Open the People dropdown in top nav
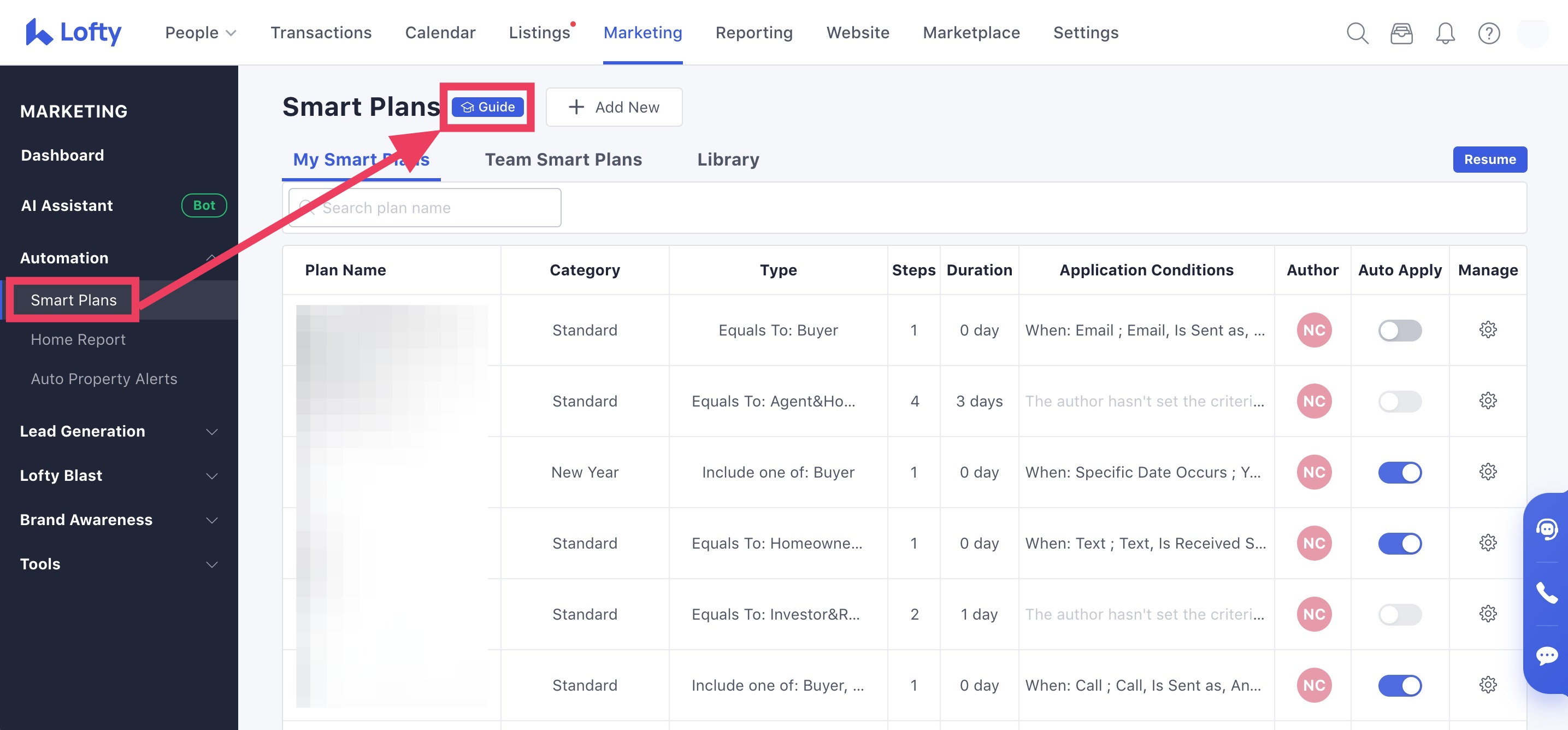Image resolution: width=1568 pixels, height=730 pixels. point(201,33)
